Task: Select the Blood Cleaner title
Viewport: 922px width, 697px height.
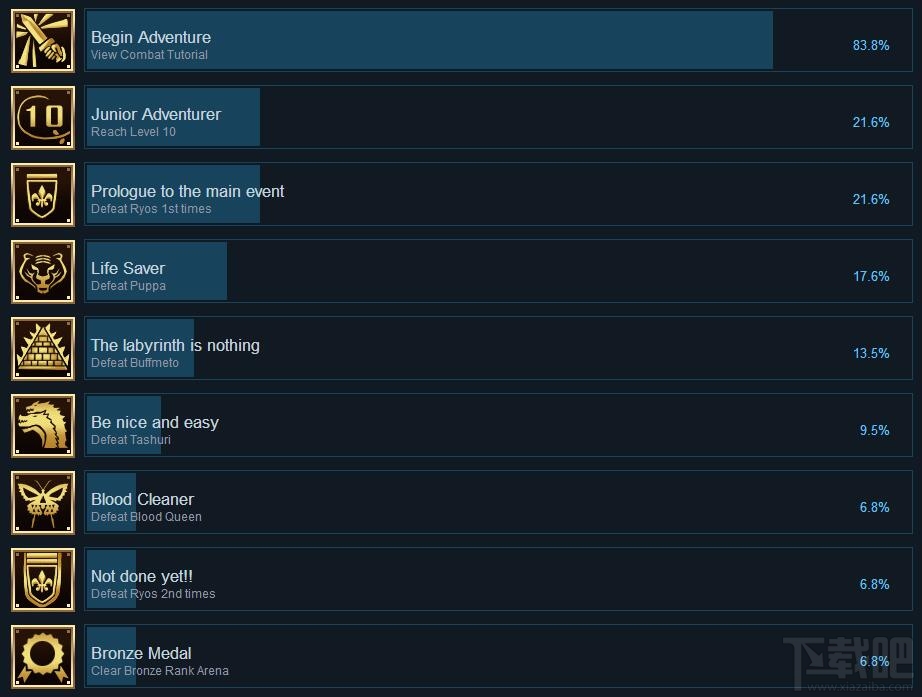Action: pos(142,499)
